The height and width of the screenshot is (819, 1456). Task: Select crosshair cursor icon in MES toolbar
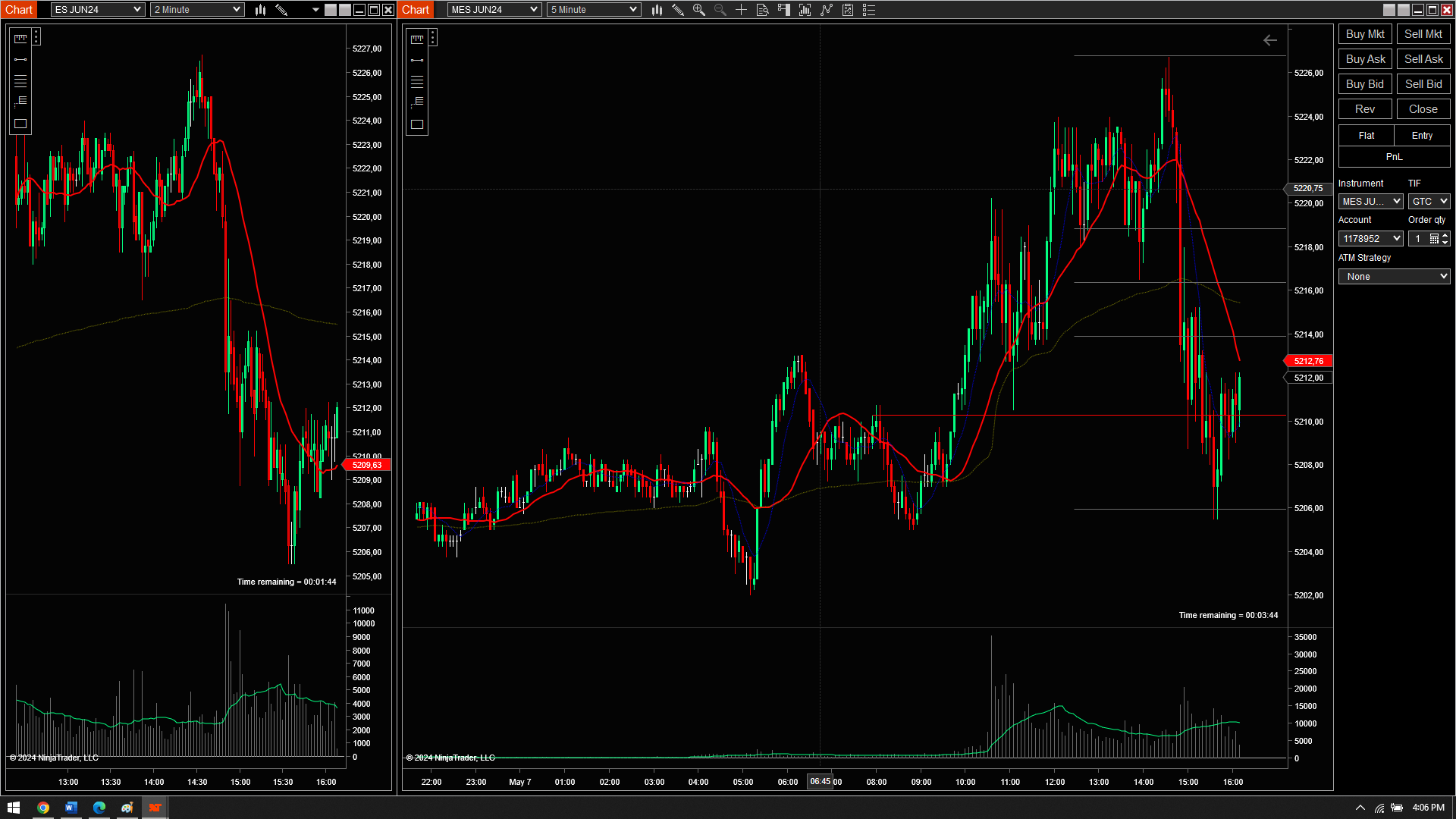(741, 10)
